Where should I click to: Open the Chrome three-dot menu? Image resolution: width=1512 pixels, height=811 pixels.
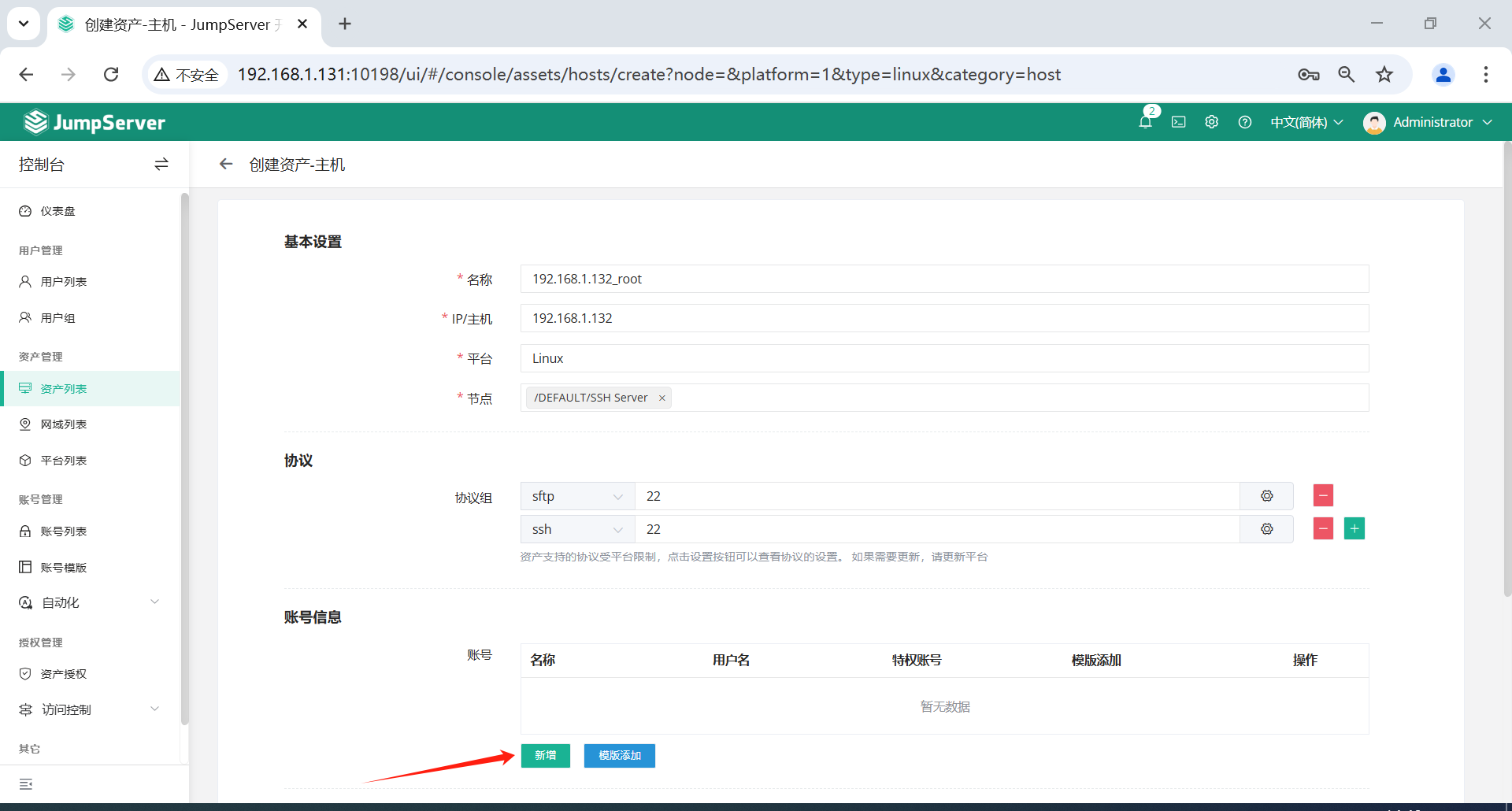click(x=1486, y=74)
